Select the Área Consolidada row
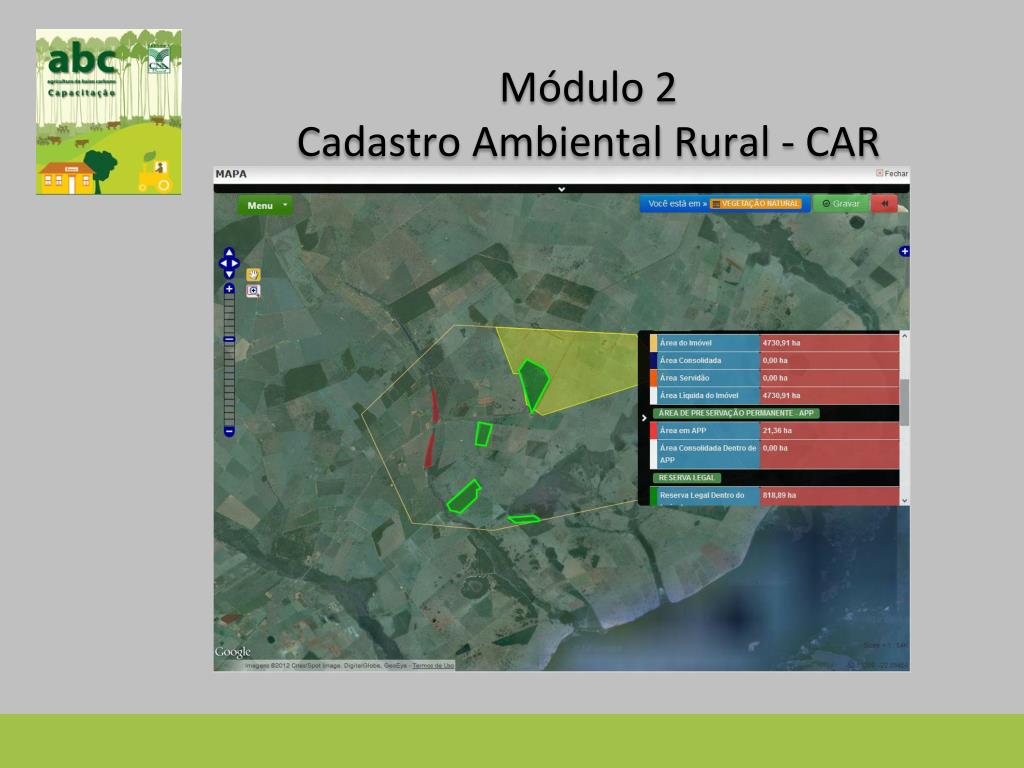The image size is (1024, 768). pos(775,360)
